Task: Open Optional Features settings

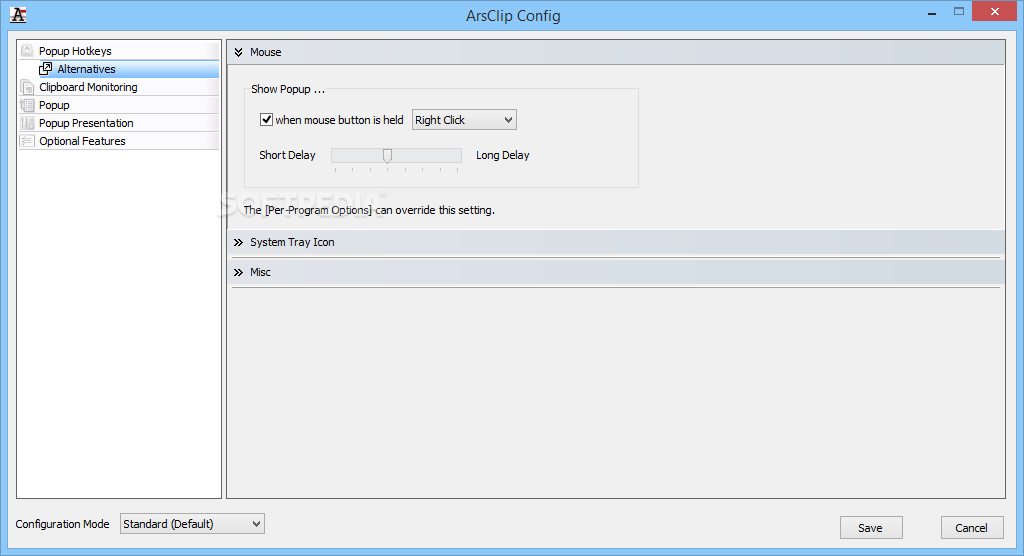Action: point(82,141)
